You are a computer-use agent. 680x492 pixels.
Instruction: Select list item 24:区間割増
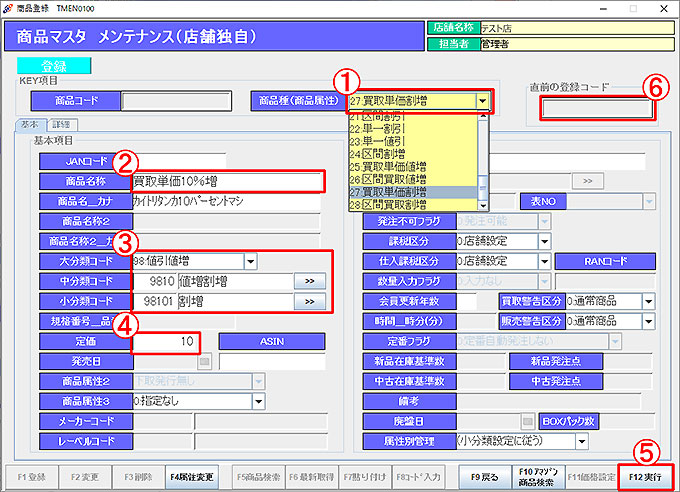(413, 154)
